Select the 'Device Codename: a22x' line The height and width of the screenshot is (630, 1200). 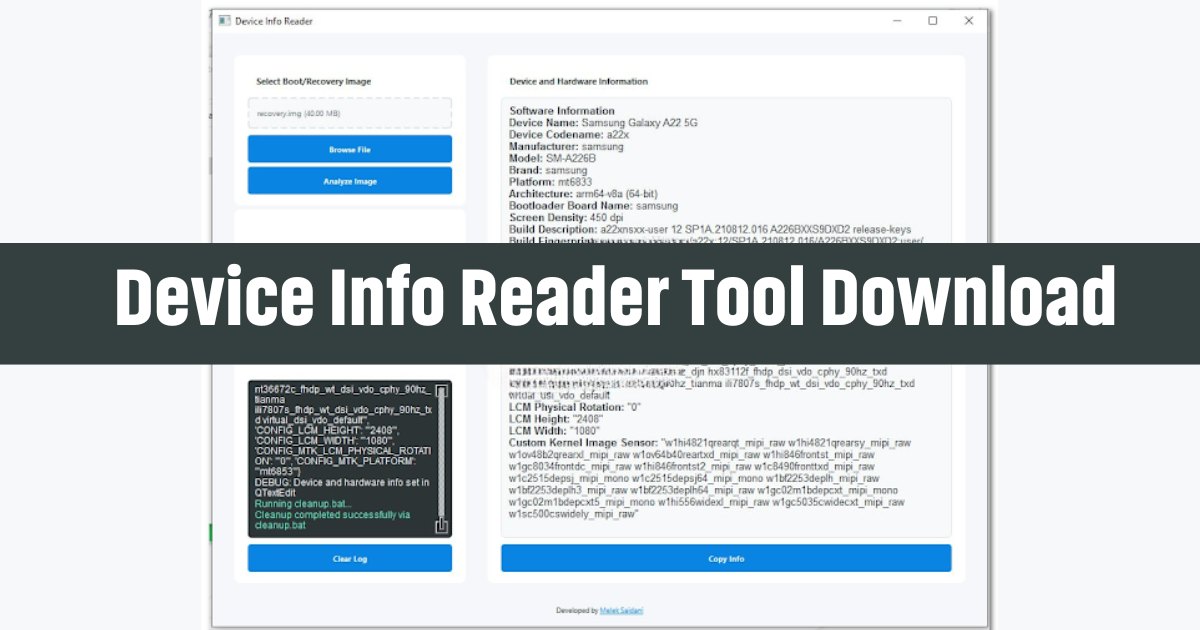(x=569, y=134)
